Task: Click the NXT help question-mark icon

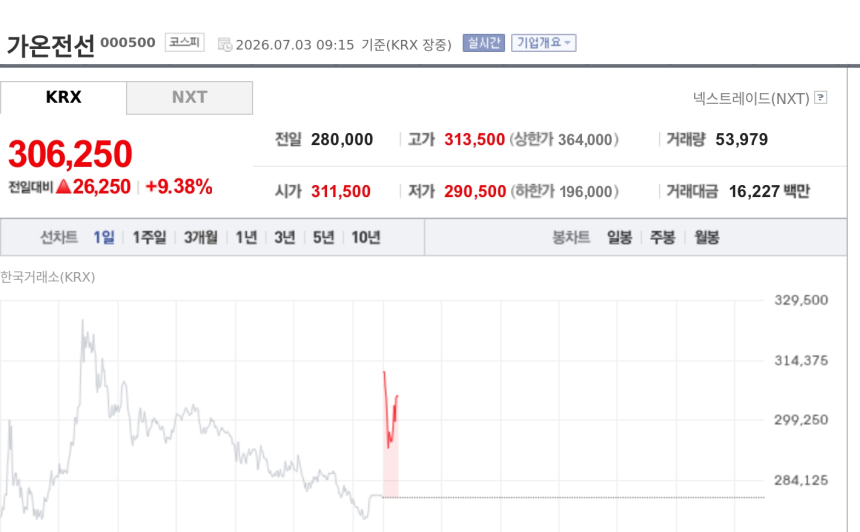Action: pos(821,98)
